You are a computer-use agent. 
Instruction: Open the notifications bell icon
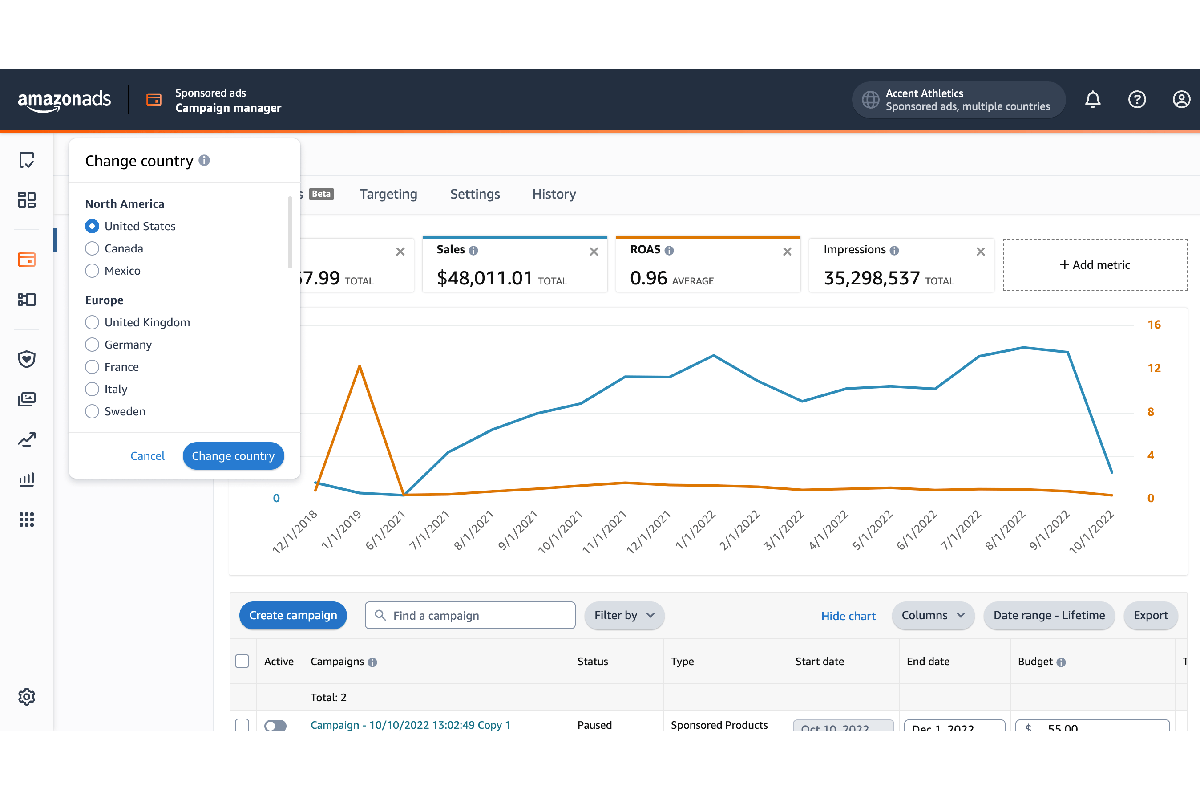point(1092,99)
